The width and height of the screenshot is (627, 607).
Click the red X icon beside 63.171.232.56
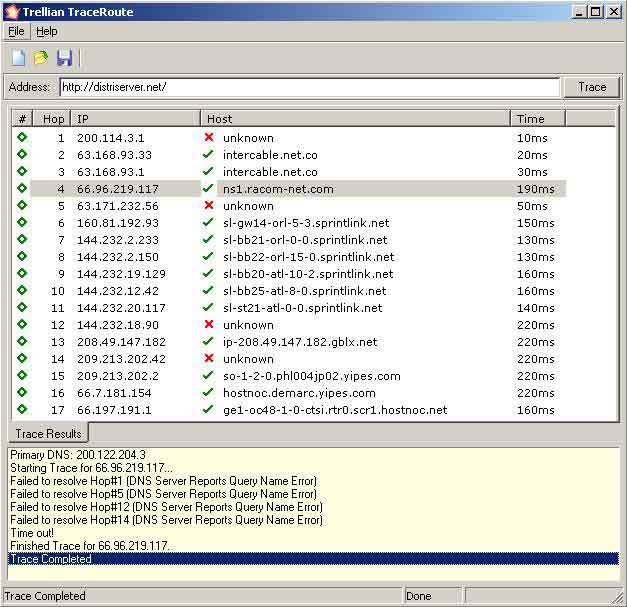209,205
